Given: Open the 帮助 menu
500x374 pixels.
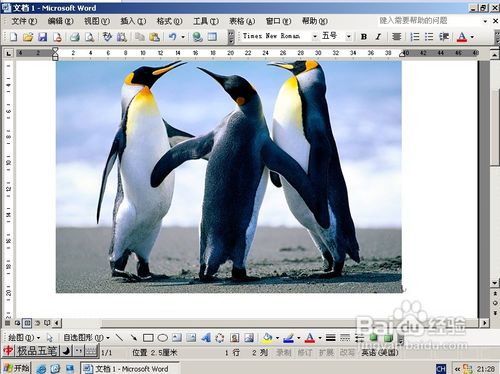Looking at the screenshot, I should (315, 21).
